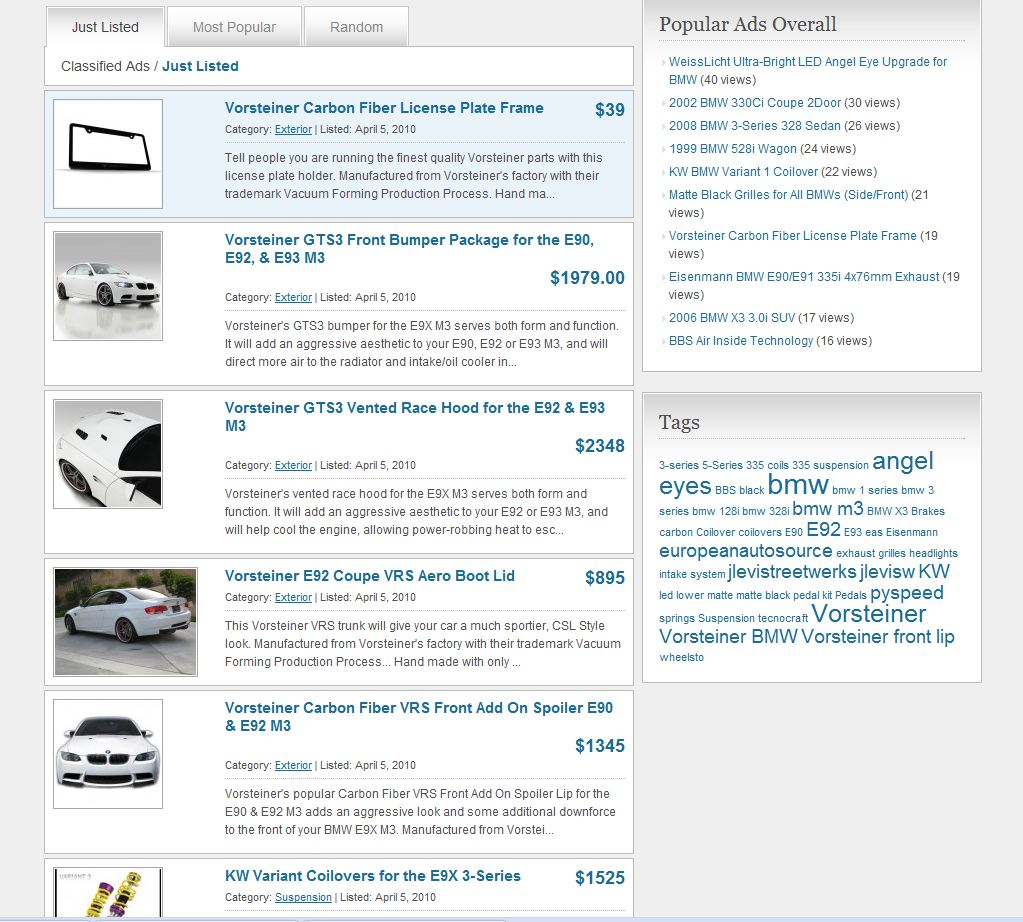The image size is (1023, 922).
Task: Open Vorsteiner E92 Coupe VRS Aero Boot Lid
Action: coord(370,576)
